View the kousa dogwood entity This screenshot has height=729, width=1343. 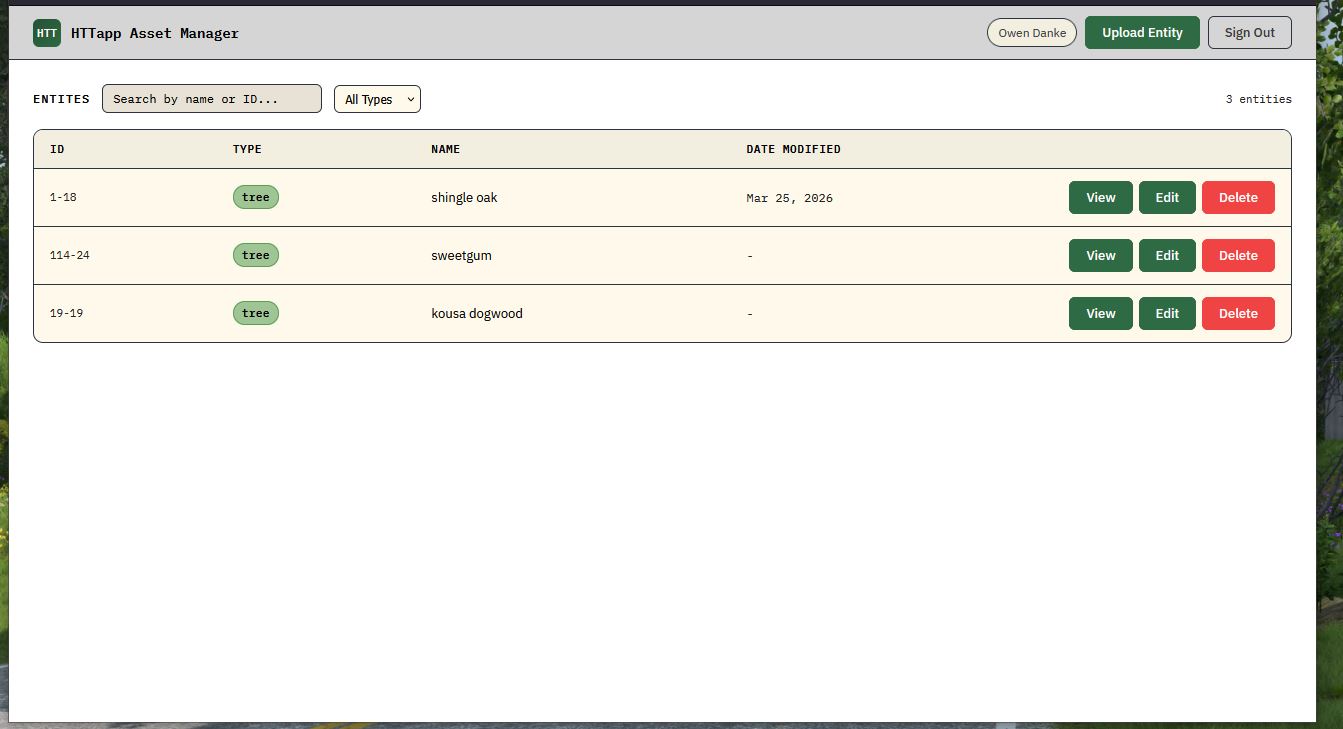1100,314
